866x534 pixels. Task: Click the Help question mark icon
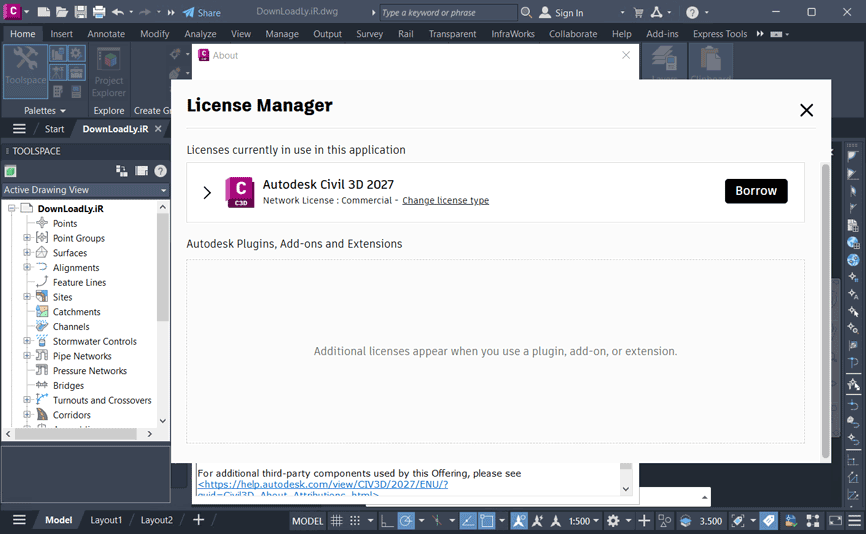coord(692,13)
